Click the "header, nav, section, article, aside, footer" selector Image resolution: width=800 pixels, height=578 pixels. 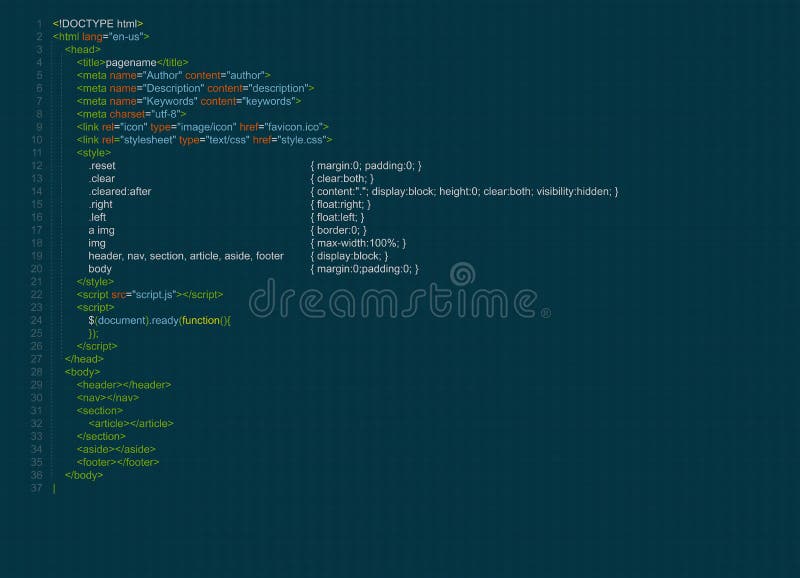(186, 256)
